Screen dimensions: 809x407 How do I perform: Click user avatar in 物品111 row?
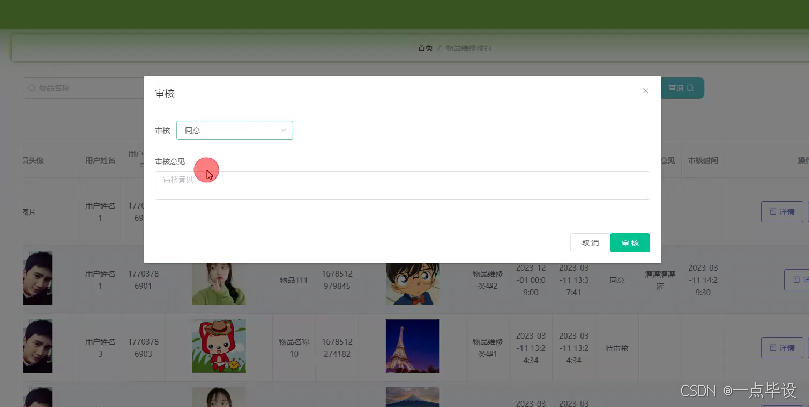coord(37,278)
